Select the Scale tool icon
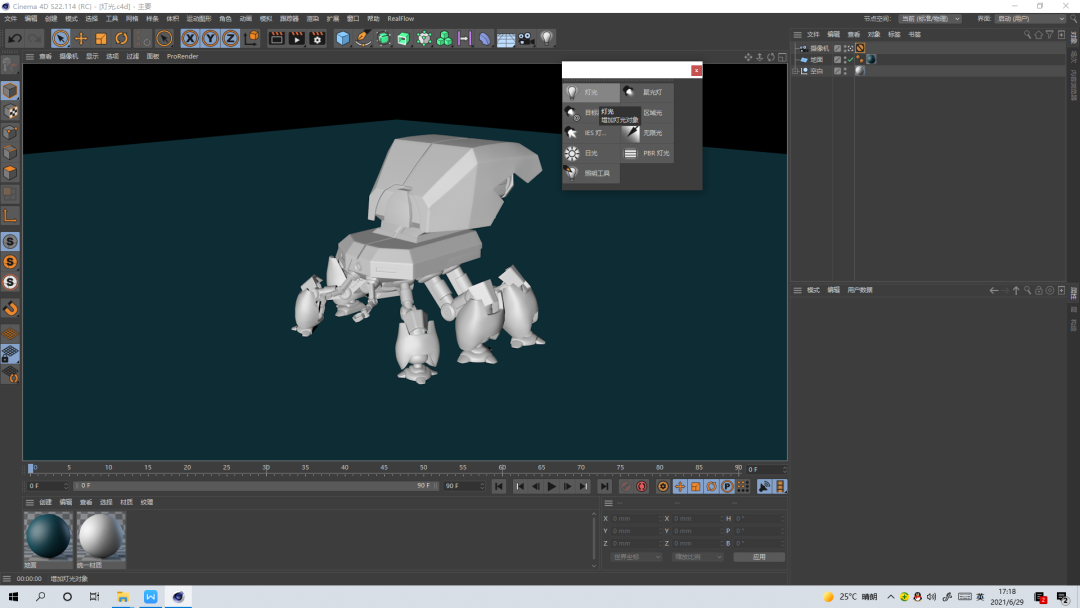Screen dimensions: 1080x608 [101, 39]
